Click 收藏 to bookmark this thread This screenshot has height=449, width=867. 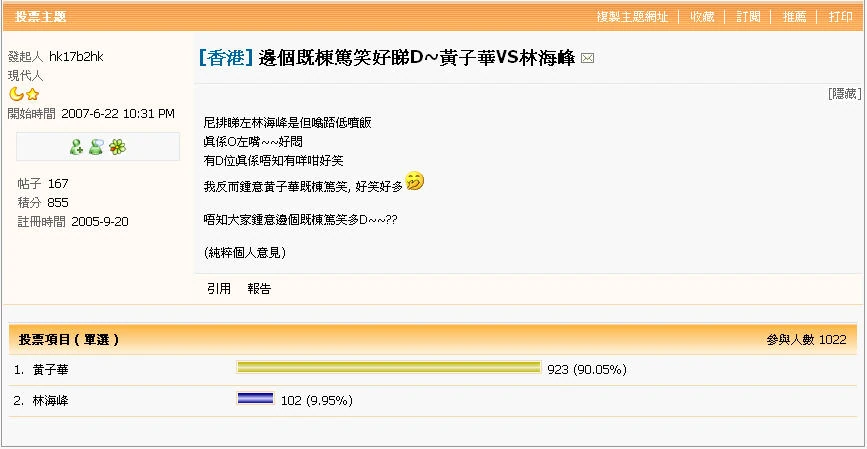click(x=702, y=17)
